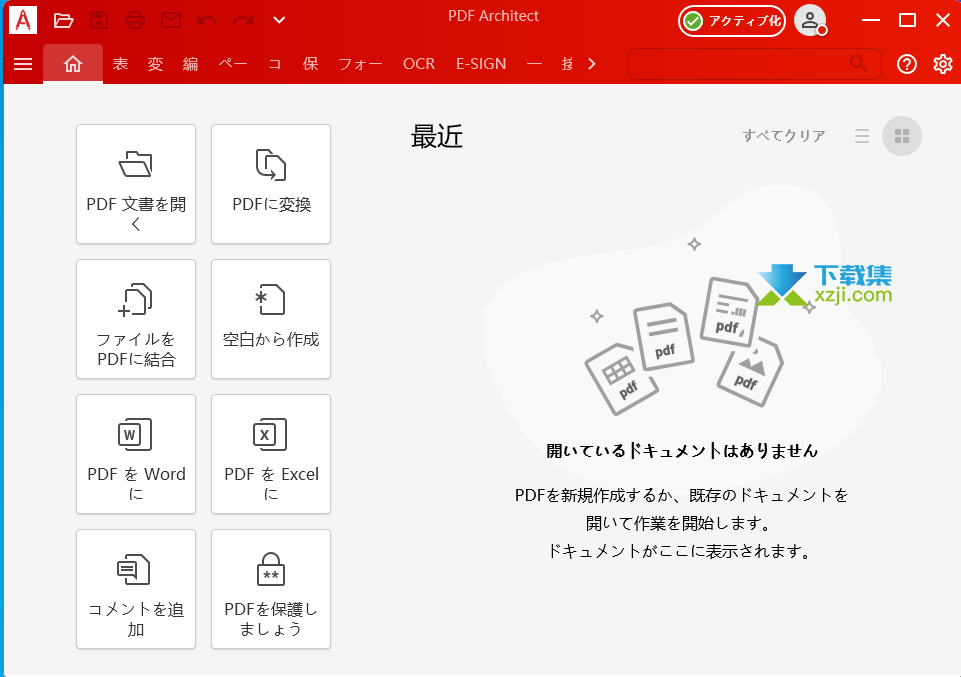Click the print icon in title bar

click(135, 21)
